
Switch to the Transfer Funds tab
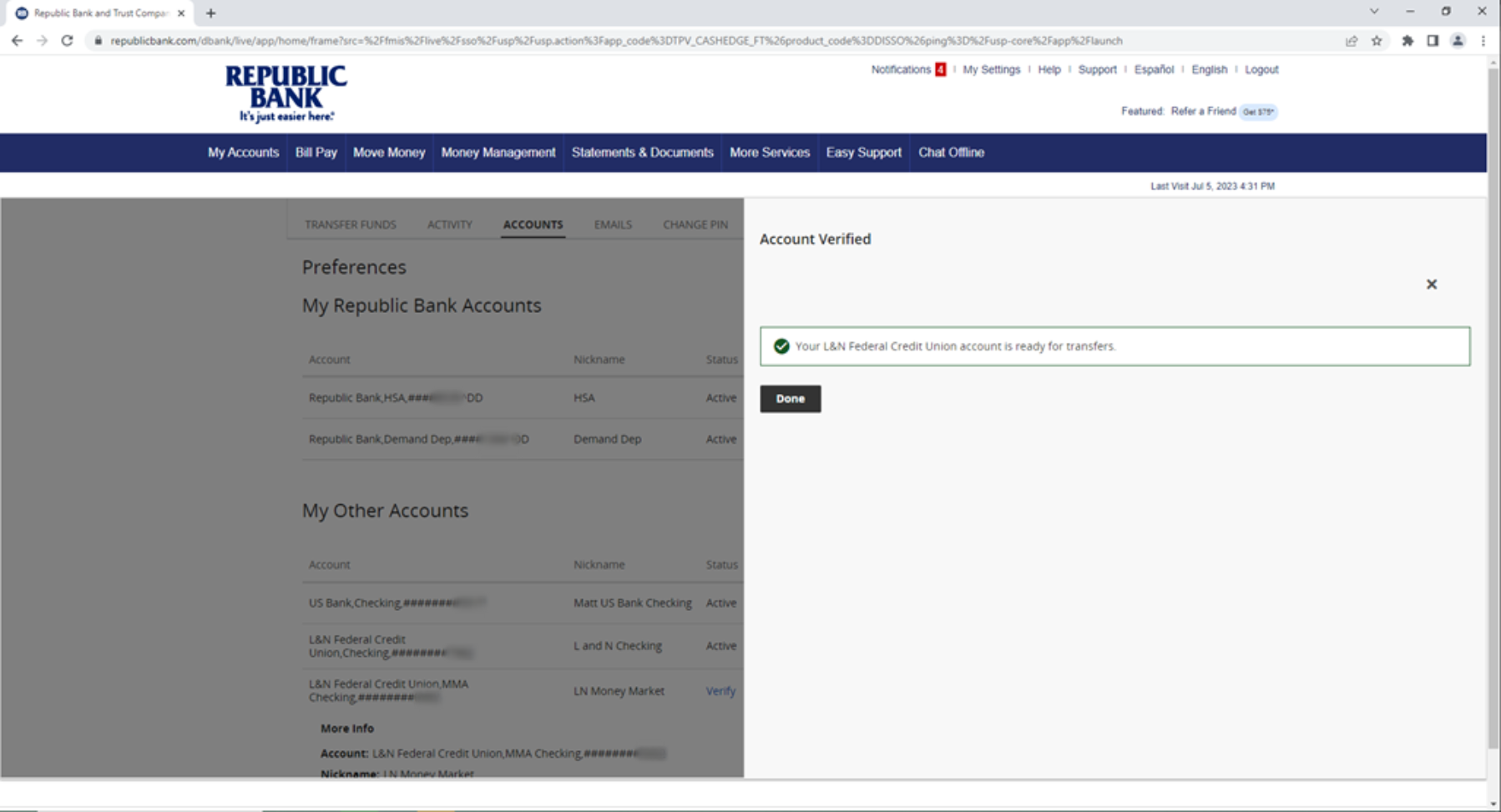pos(351,224)
